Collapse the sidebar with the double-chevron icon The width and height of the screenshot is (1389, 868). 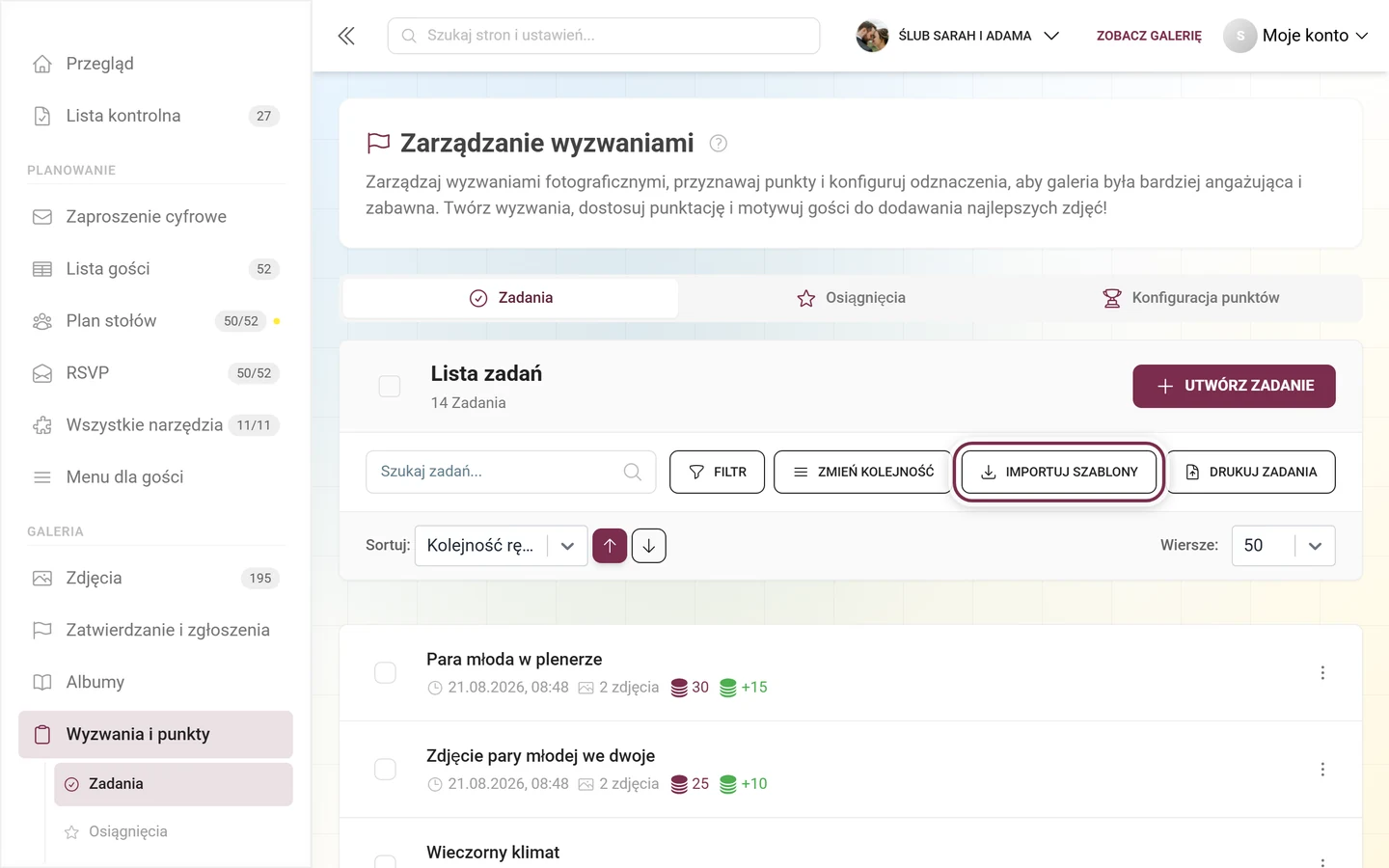[346, 36]
